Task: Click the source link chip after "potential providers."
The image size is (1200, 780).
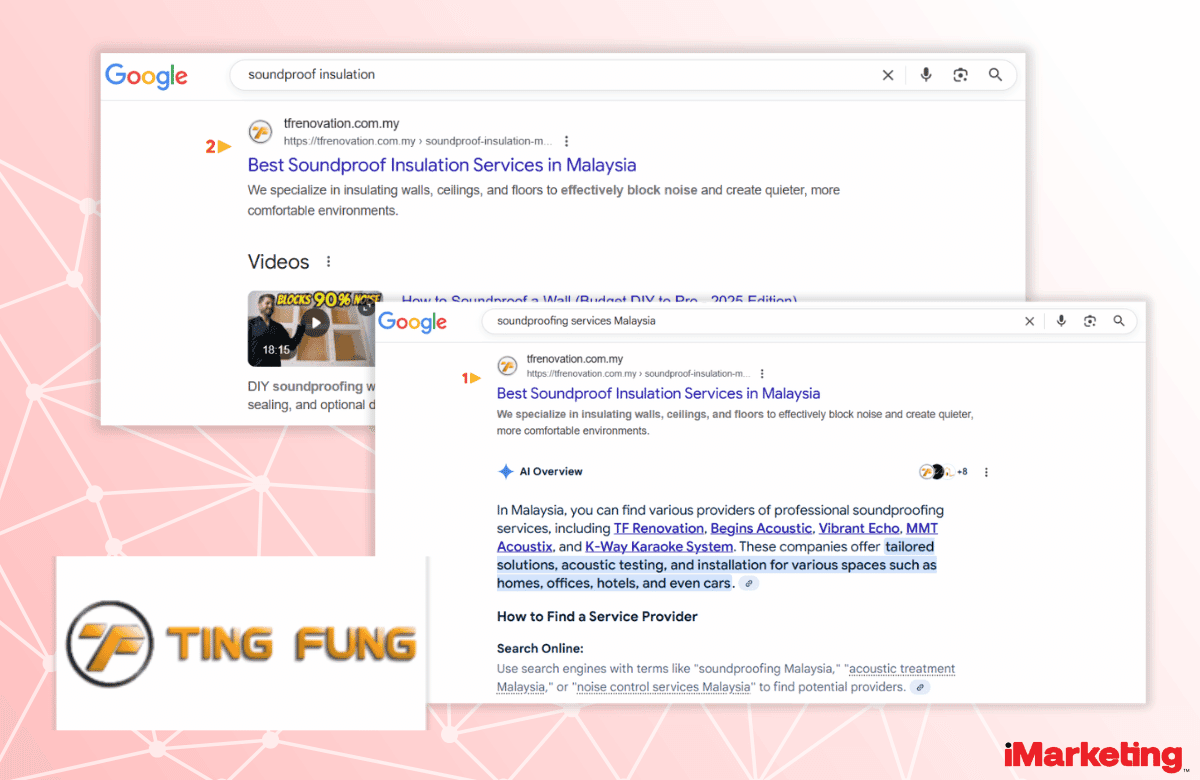Action: [920, 687]
